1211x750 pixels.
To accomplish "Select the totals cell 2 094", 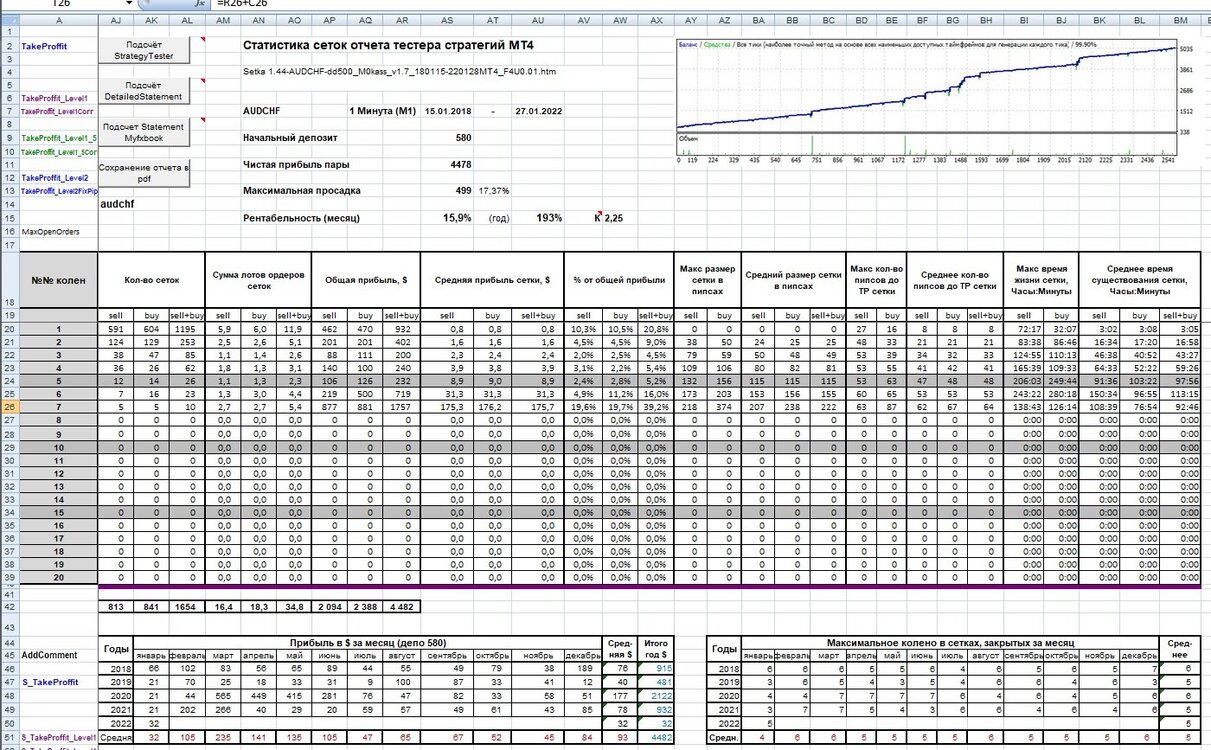I will click(330, 607).
